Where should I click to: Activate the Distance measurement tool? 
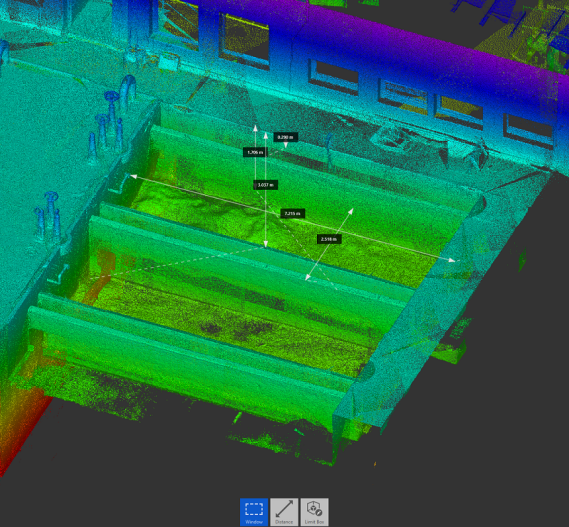[284, 512]
